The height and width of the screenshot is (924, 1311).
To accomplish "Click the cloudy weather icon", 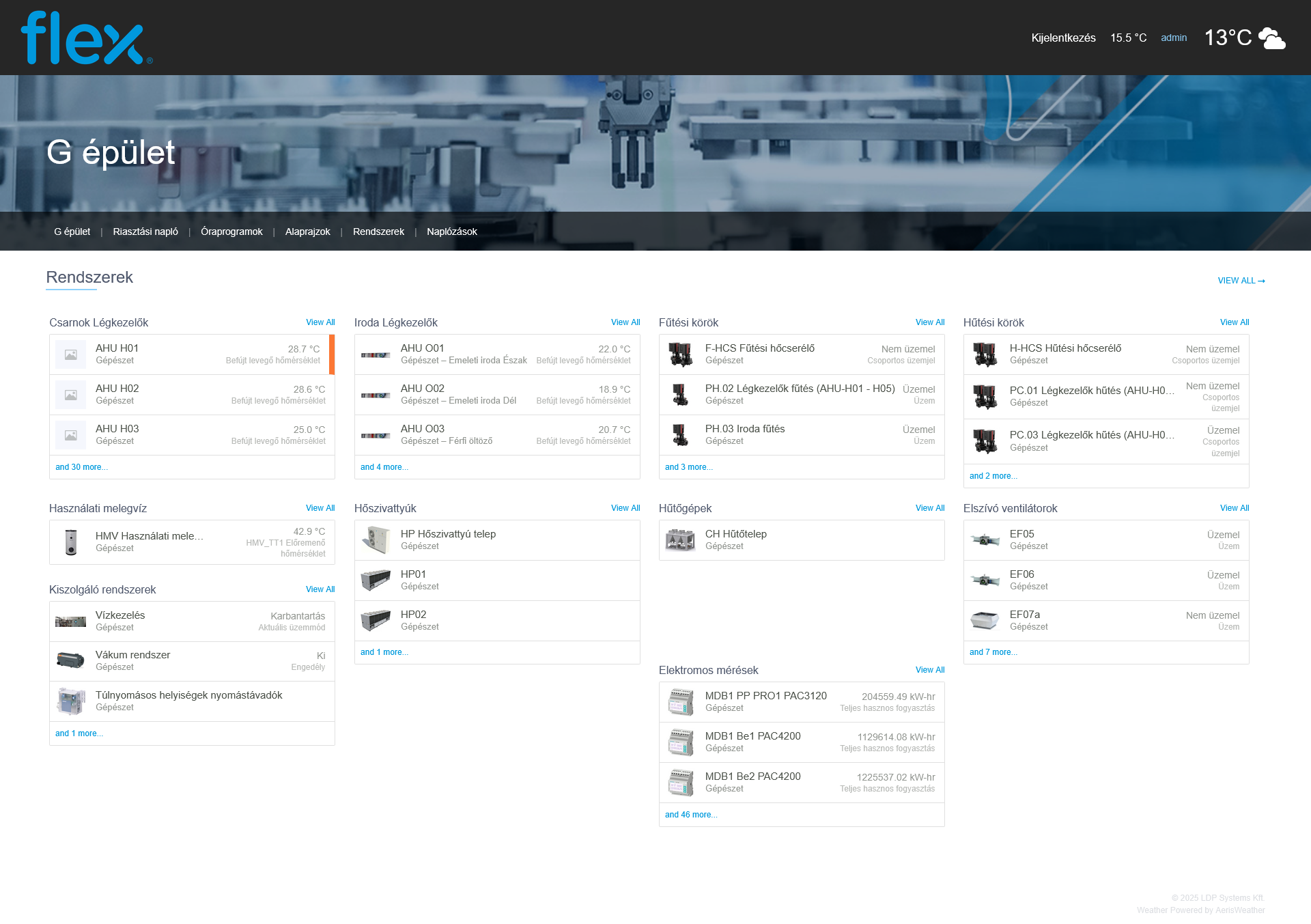I will coord(1271,38).
